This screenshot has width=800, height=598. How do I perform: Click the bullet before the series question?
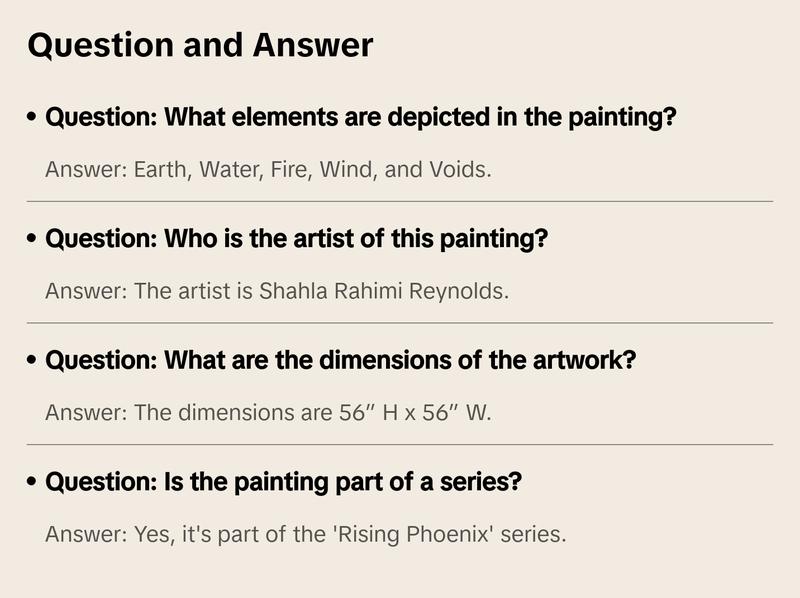click(33, 483)
